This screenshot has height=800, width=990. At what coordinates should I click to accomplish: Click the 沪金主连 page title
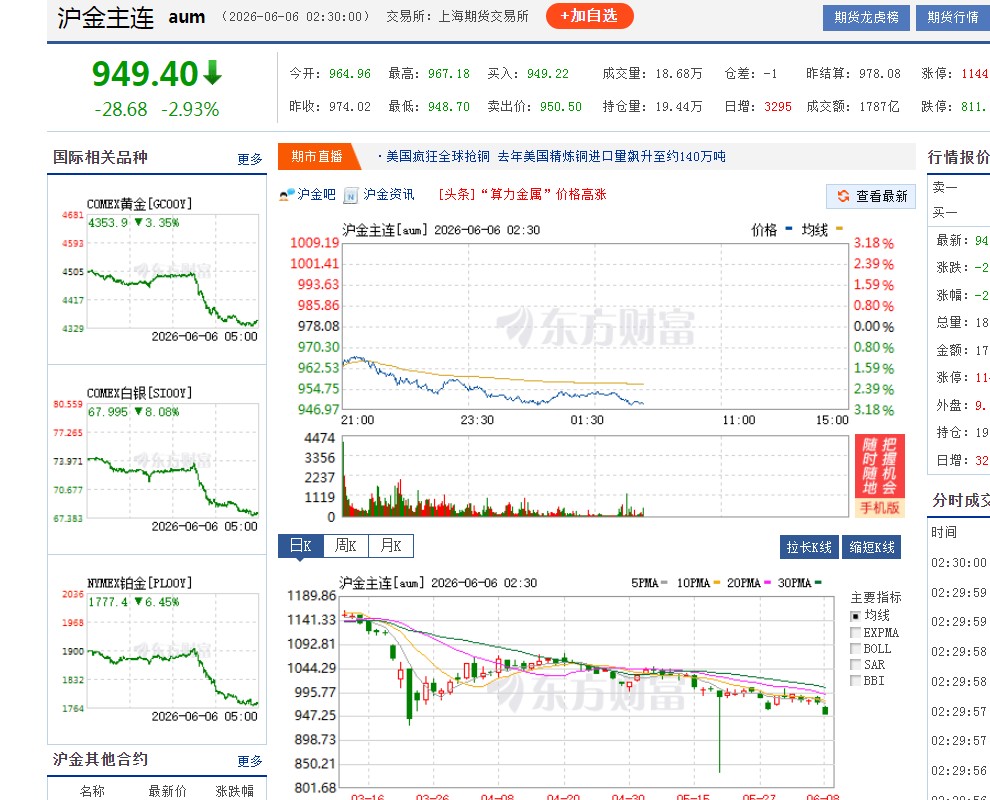pos(105,17)
